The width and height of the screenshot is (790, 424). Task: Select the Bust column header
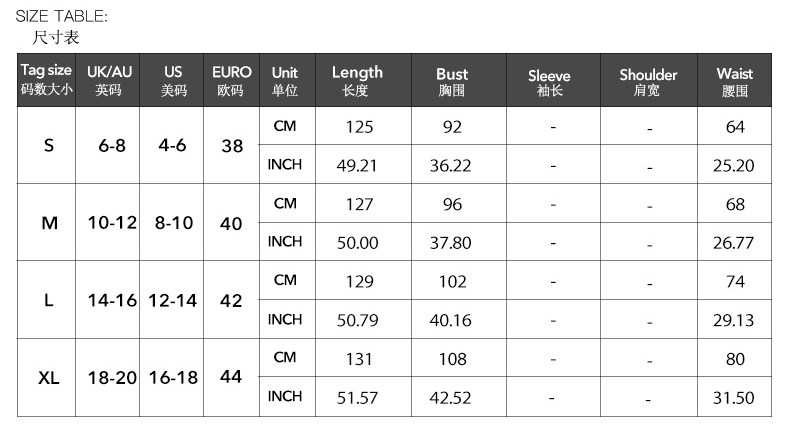[x=452, y=82]
